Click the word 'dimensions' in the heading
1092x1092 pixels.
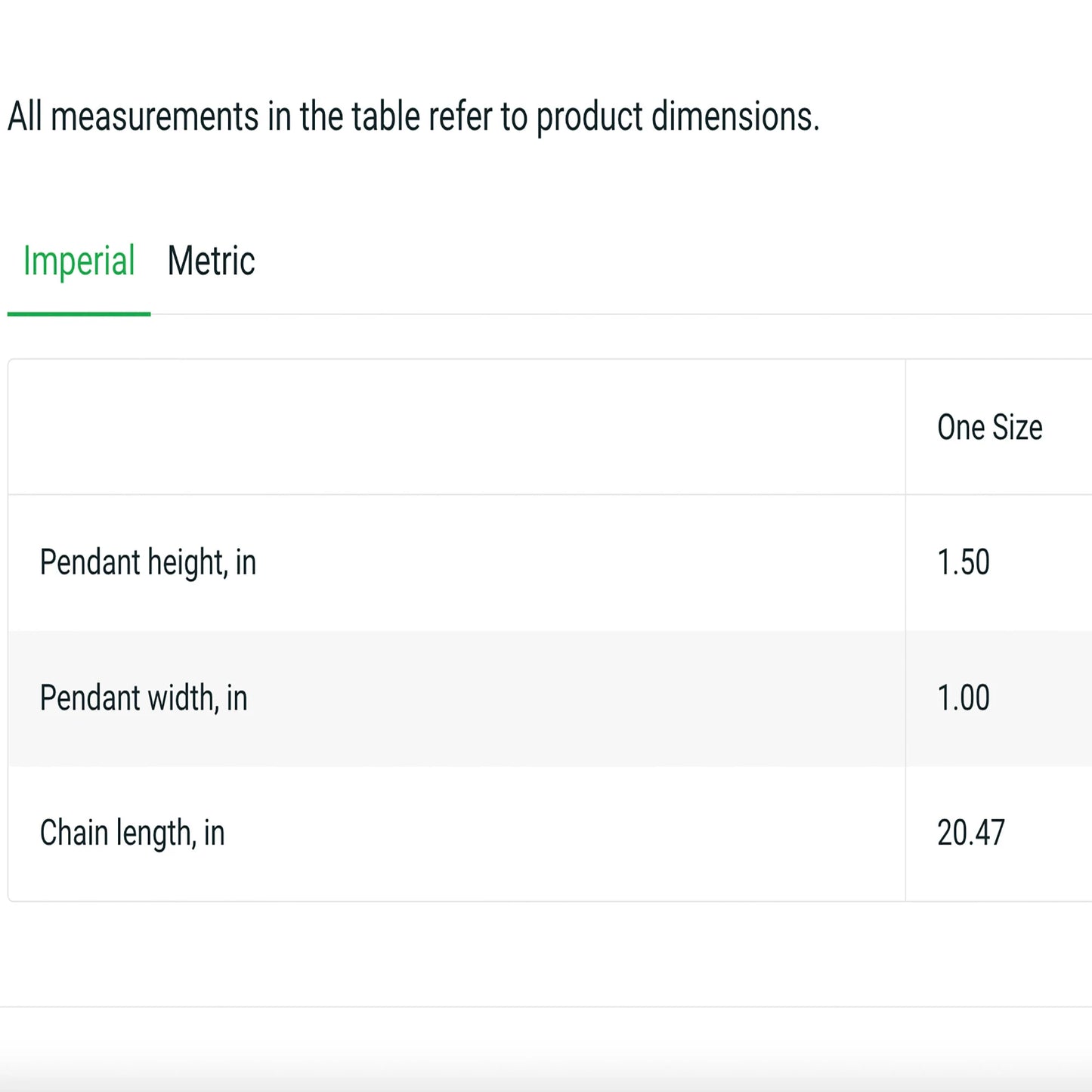pyautogui.click(x=734, y=117)
